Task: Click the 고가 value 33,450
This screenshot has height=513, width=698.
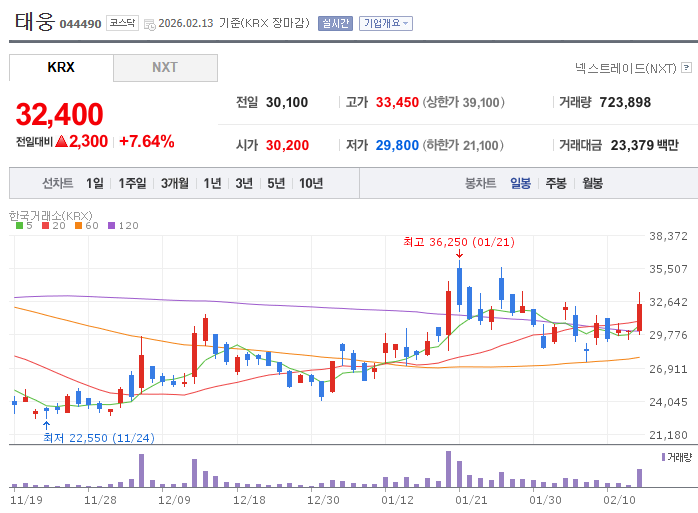Action: pos(397,102)
